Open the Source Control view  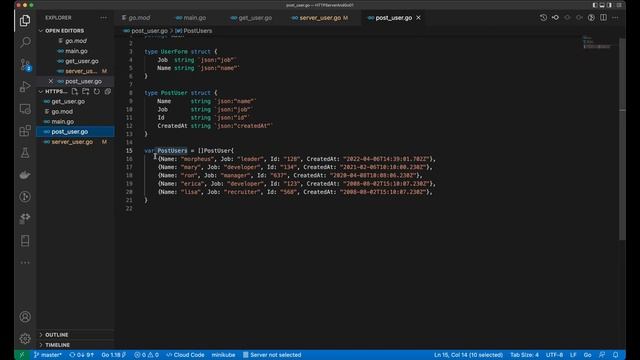[x=25, y=64]
